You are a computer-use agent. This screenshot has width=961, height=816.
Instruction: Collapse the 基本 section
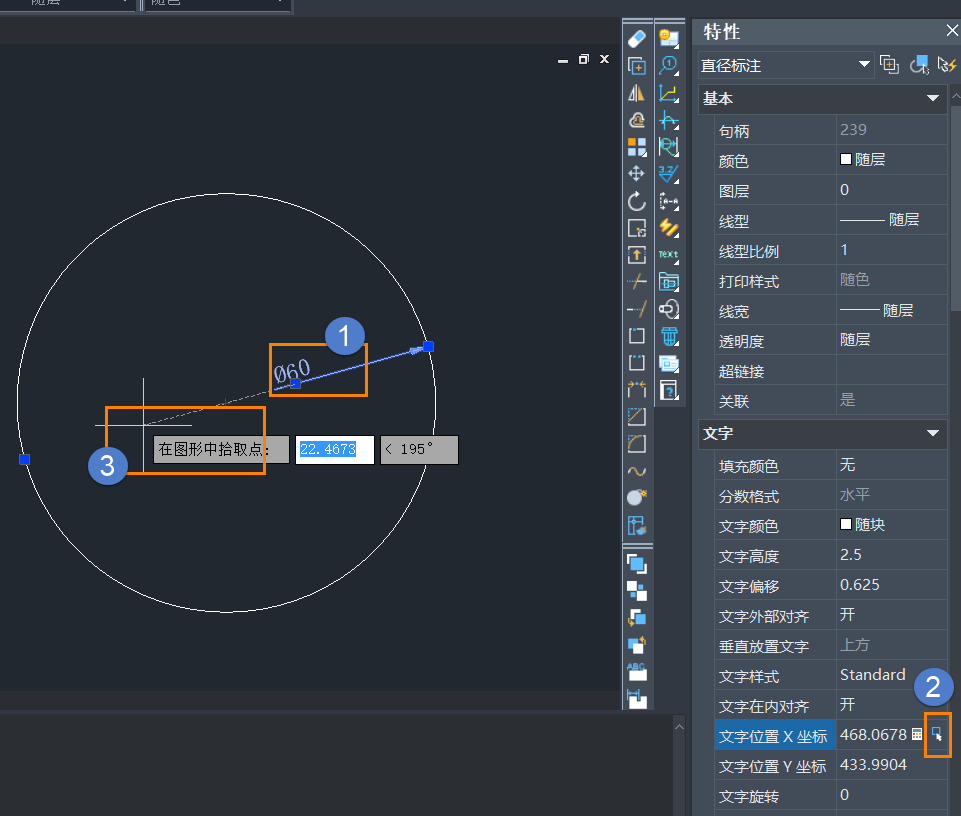coord(933,98)
